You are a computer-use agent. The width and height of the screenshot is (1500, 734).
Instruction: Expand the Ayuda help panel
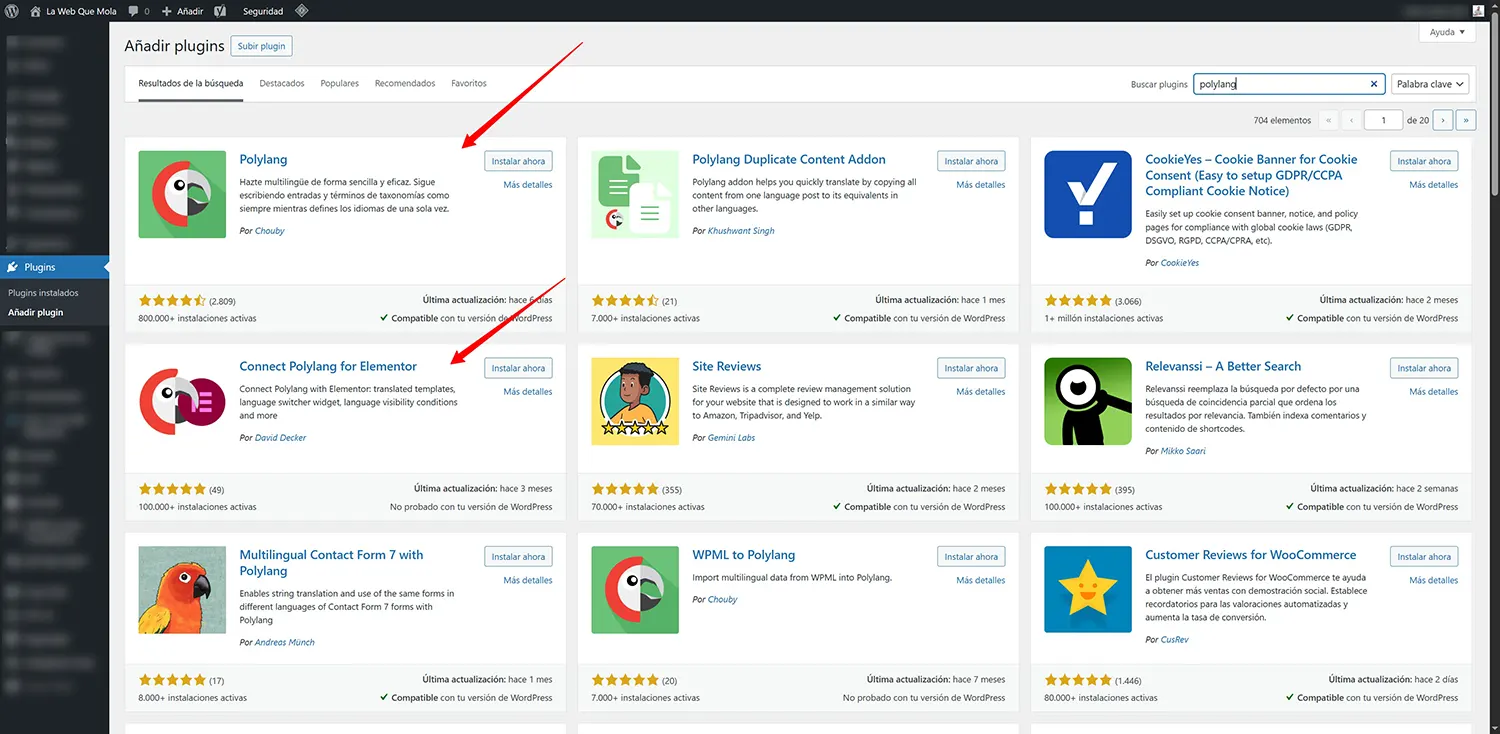coord(1446,32)
